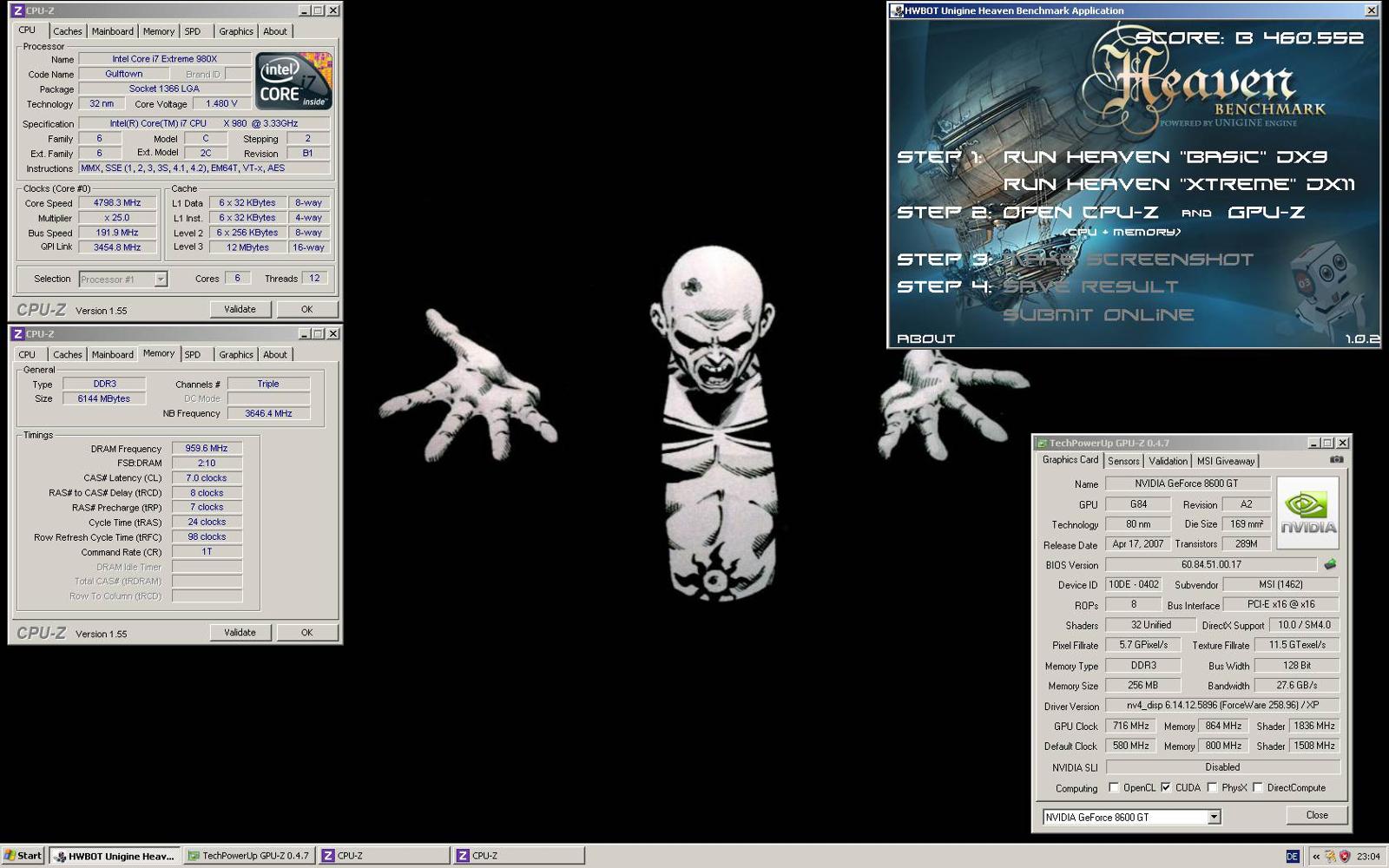Click the tray icon next to the chevron
The image size is (1389, 868).
(1330, 856)
